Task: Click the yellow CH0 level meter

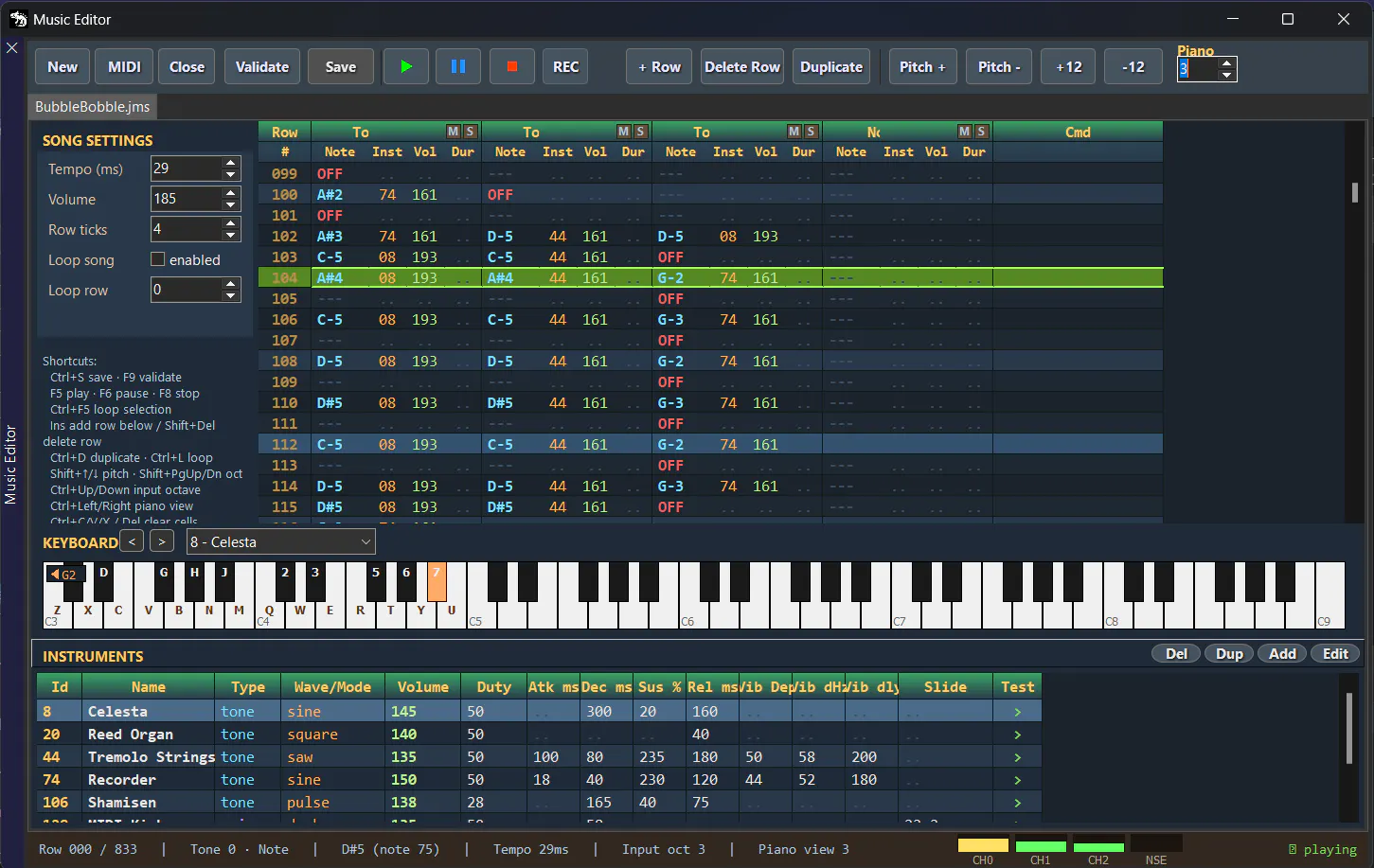Action: (x=983, y=845)
